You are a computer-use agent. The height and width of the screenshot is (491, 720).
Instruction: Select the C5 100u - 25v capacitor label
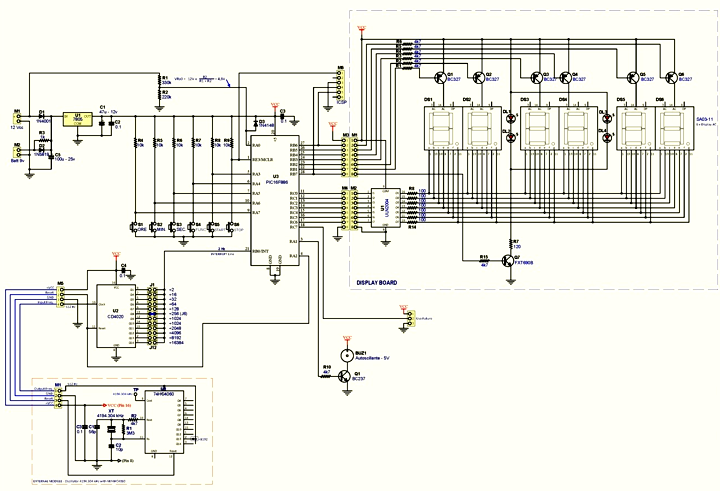65,157
